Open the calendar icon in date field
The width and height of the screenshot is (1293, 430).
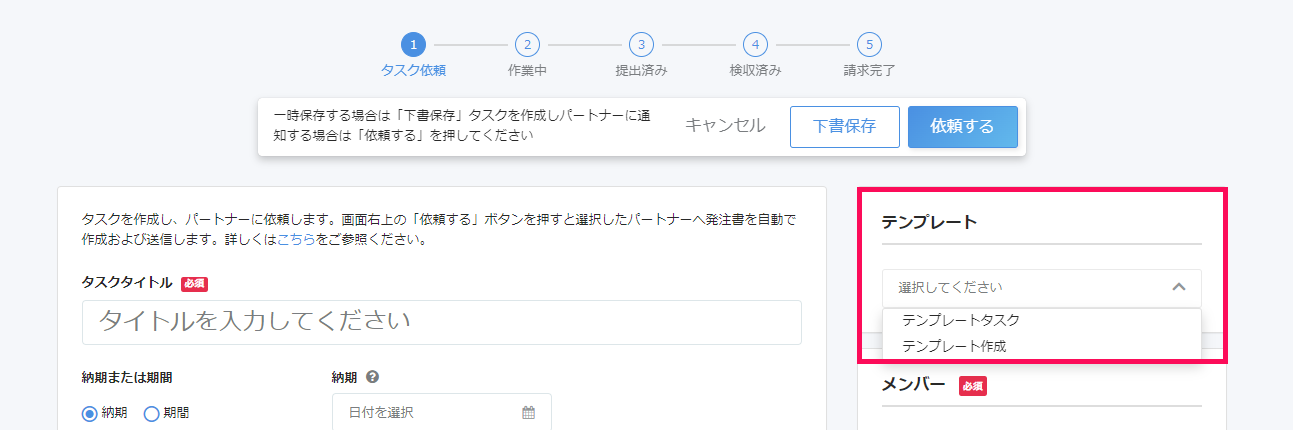click(528, 412)
